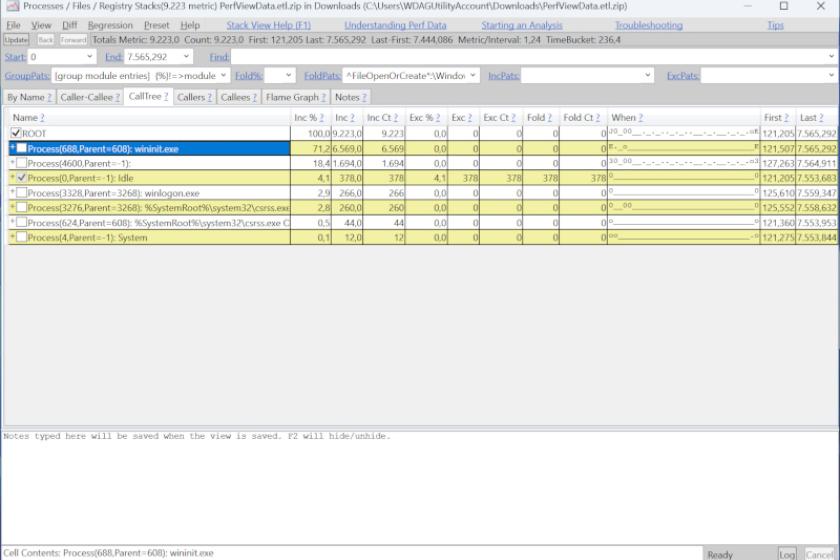Select the Inc cell showing 1.694,0
Screen dimensions: 840x560
click(347, 163)
